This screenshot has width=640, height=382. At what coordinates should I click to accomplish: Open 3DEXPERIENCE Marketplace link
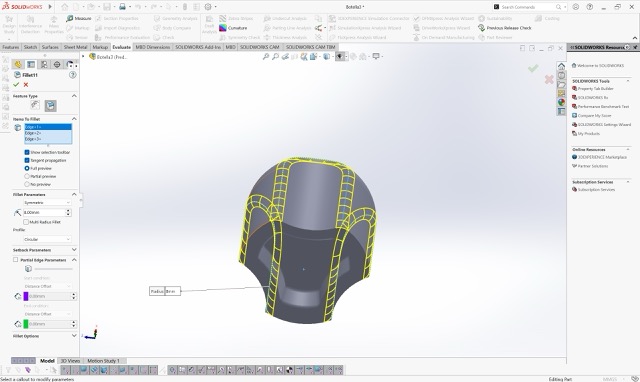pos(602,157)
